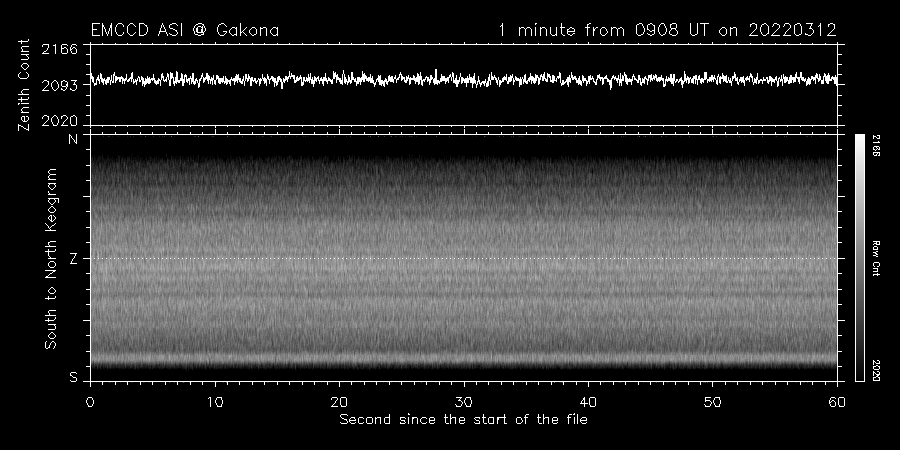This screenshot has height=450, width=900.
Task: Click the 2093 tick label on the zenith axis
Action: click(60, 86)
